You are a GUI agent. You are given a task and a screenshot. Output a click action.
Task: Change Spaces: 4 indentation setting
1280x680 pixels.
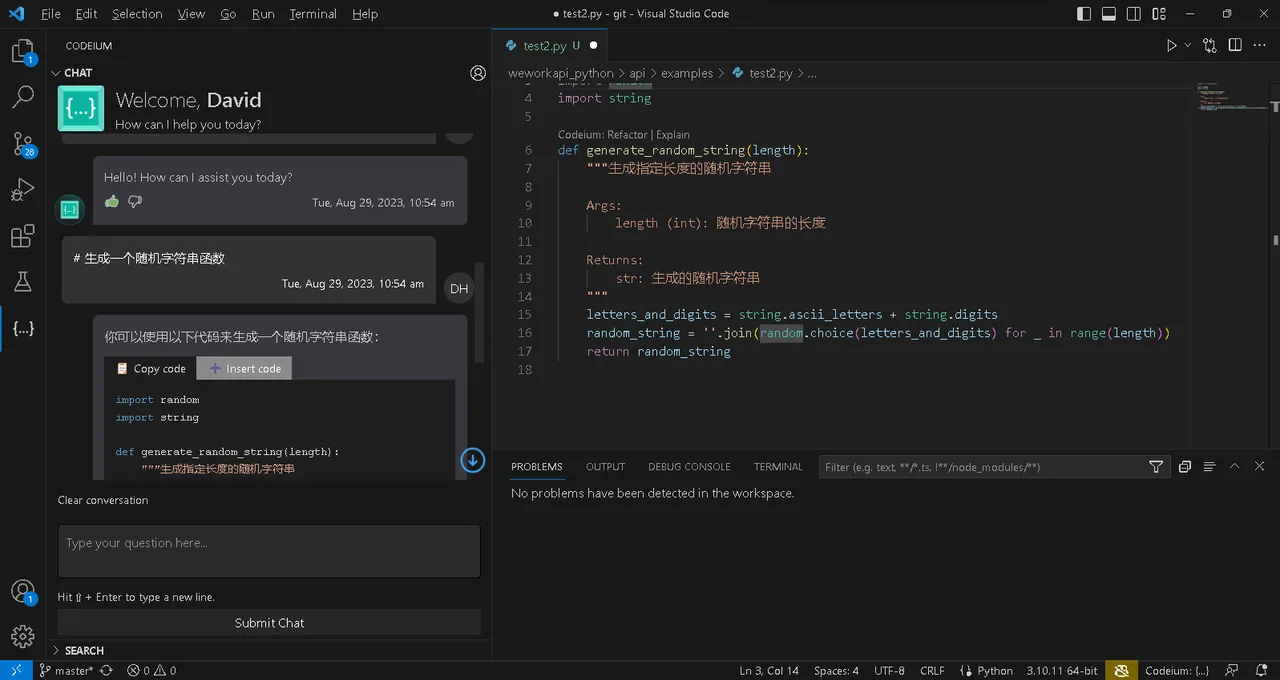click(836, 671)
